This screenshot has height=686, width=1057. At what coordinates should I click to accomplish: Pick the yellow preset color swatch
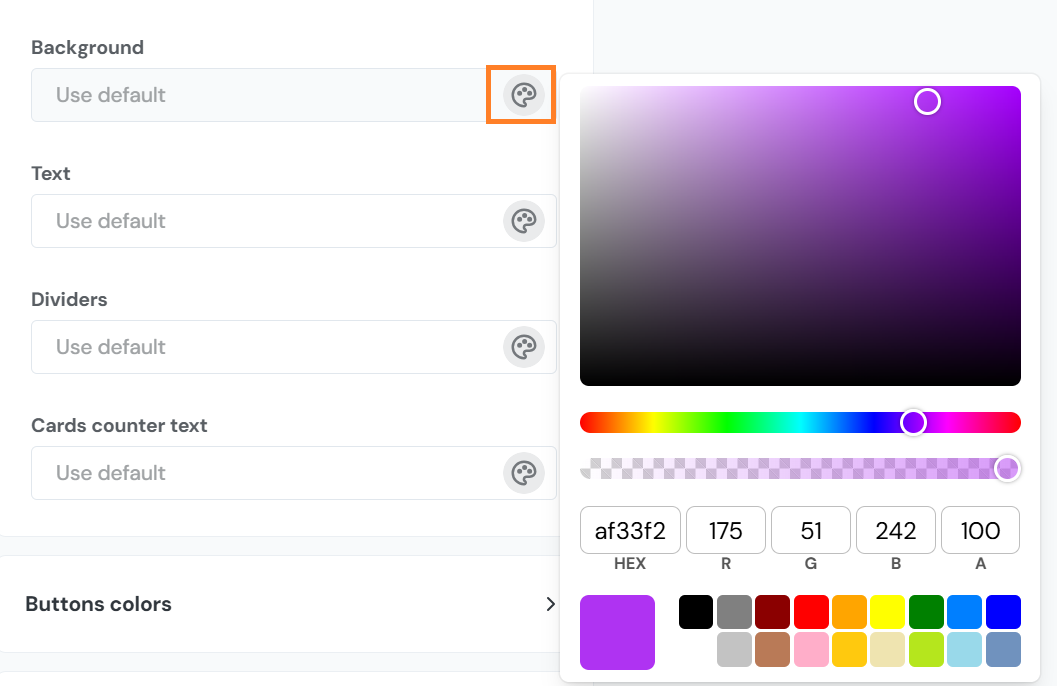887,612
